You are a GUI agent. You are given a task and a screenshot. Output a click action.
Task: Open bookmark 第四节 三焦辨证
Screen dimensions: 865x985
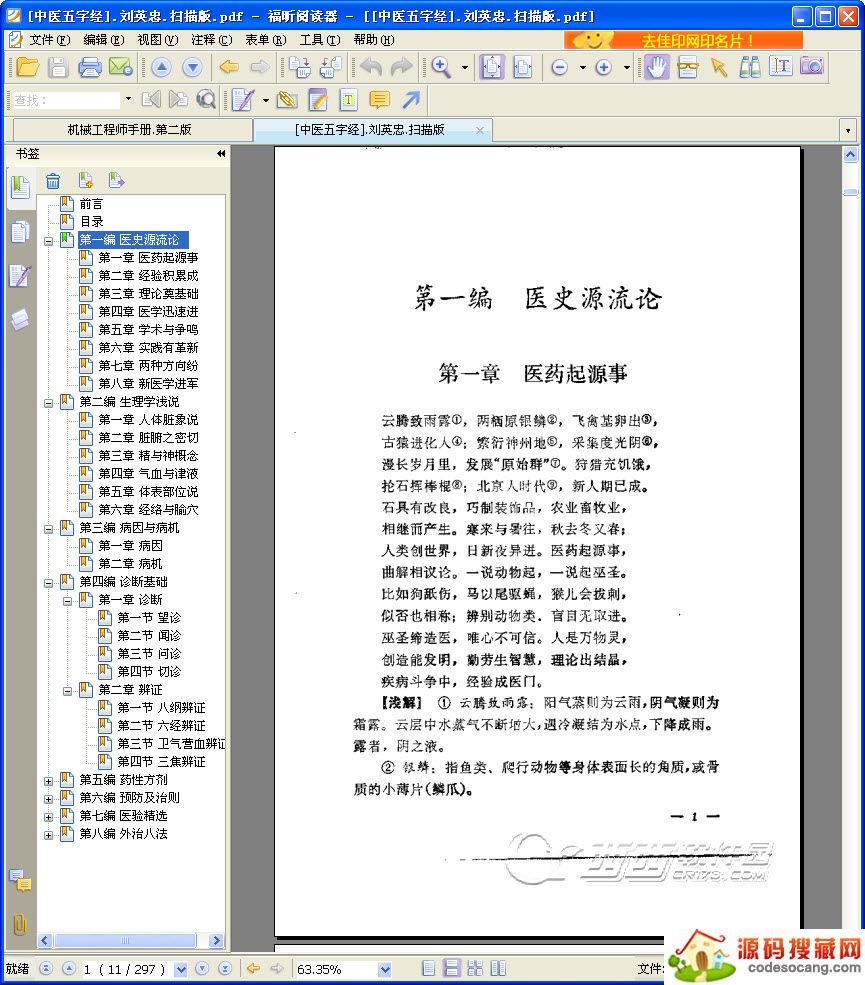(161, 761)
